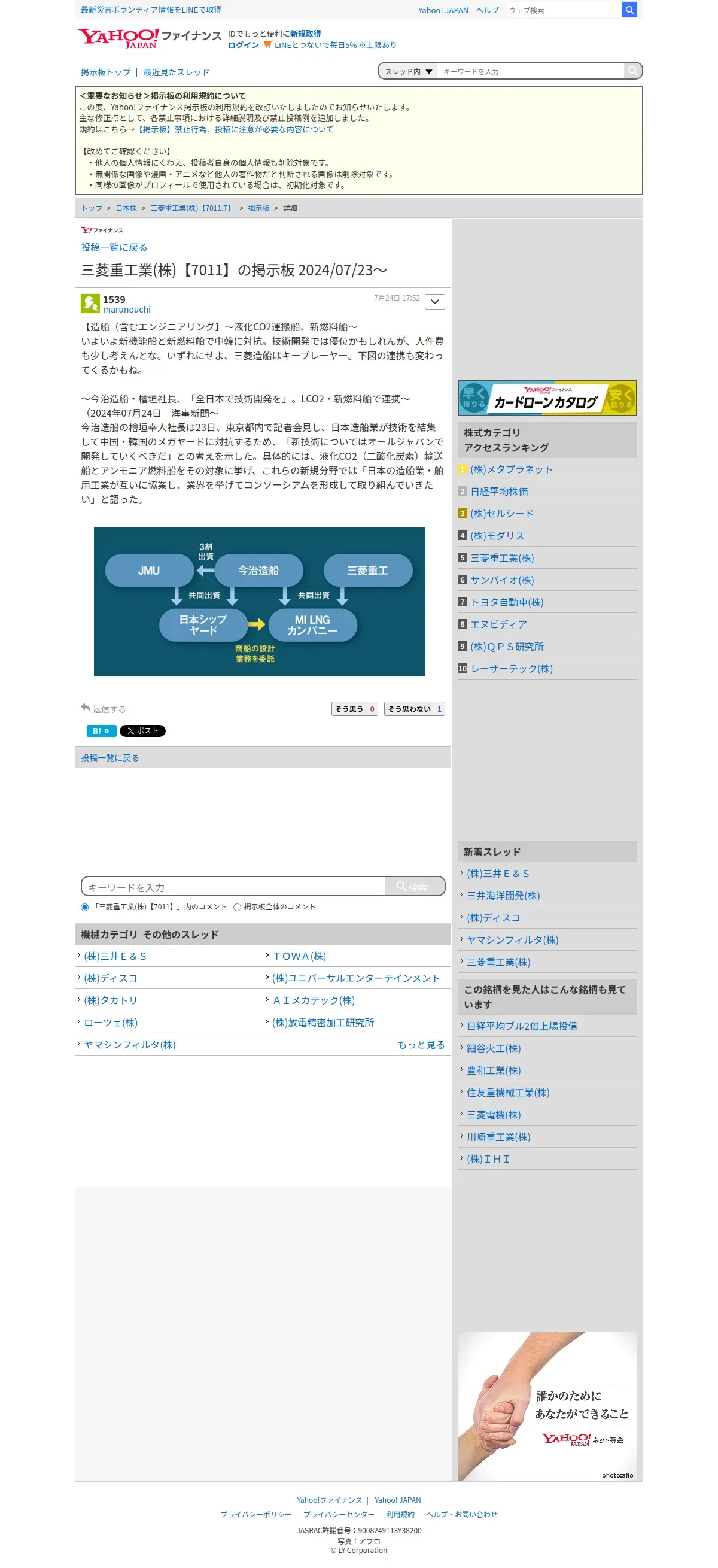Open ranking item レーザーテック(株)
This screenshot has height=1568, width=718.
pyautogui.click(x=512, y=668)
